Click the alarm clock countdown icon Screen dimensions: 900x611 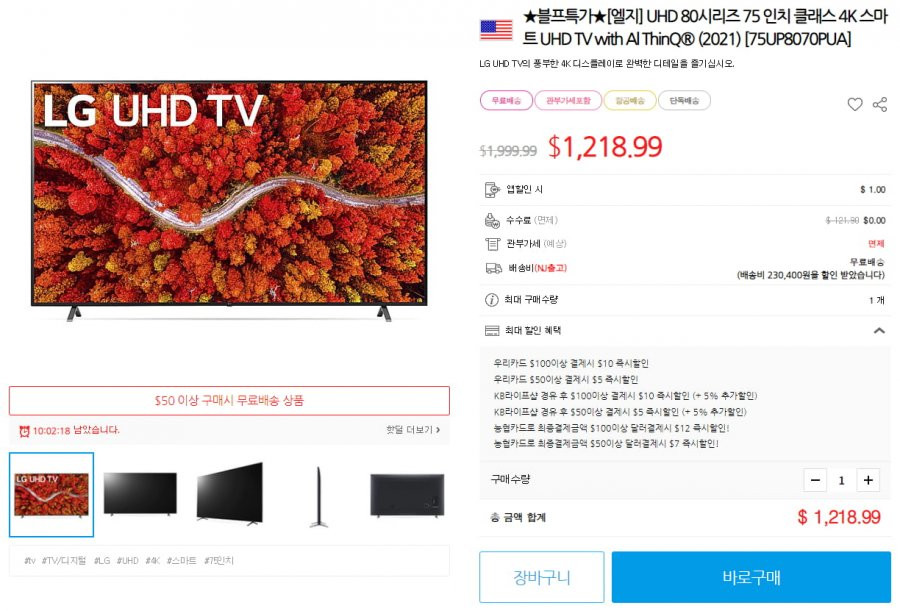click(24, 431)
